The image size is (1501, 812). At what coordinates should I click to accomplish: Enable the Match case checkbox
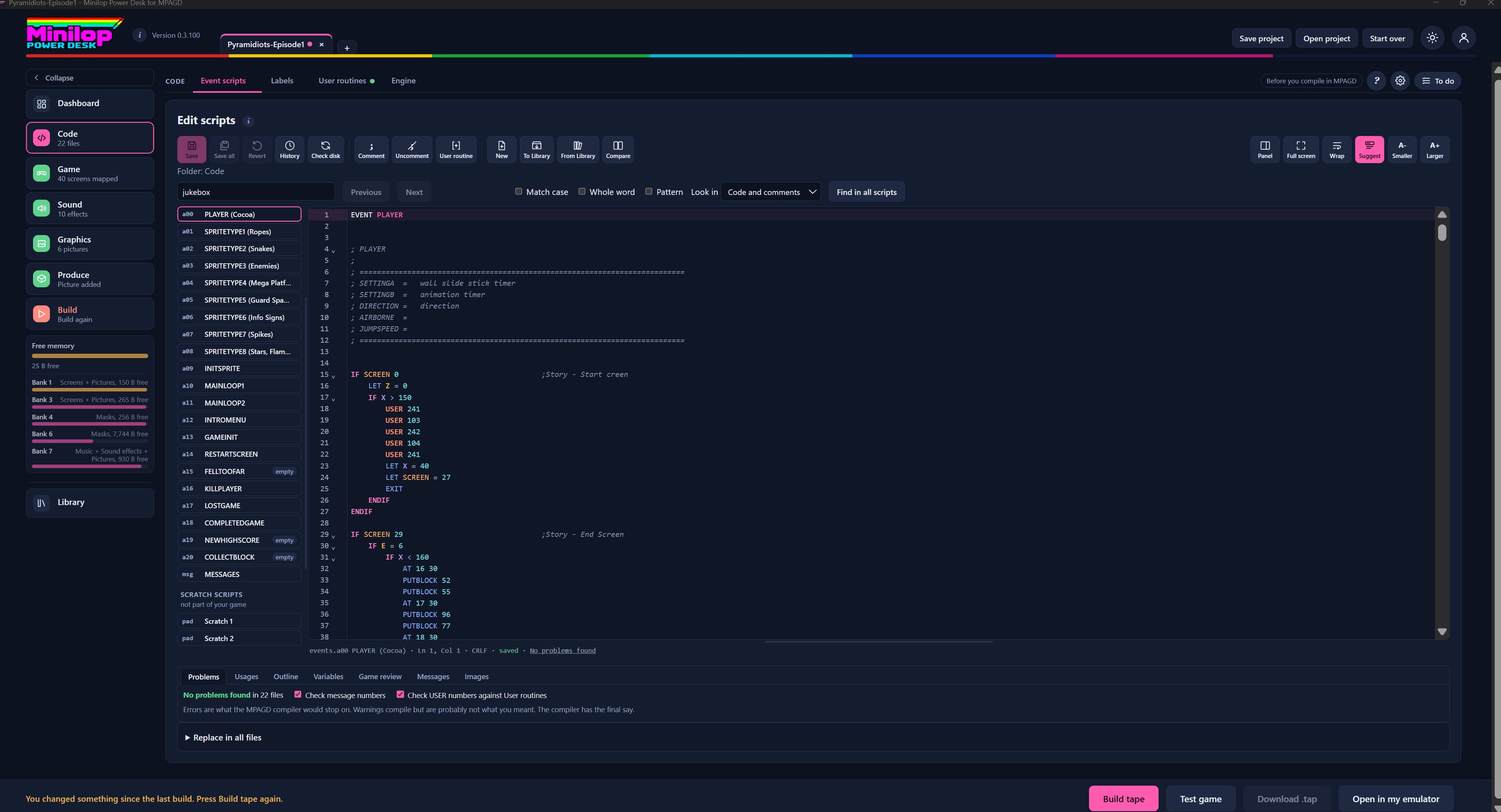point(518,191)
